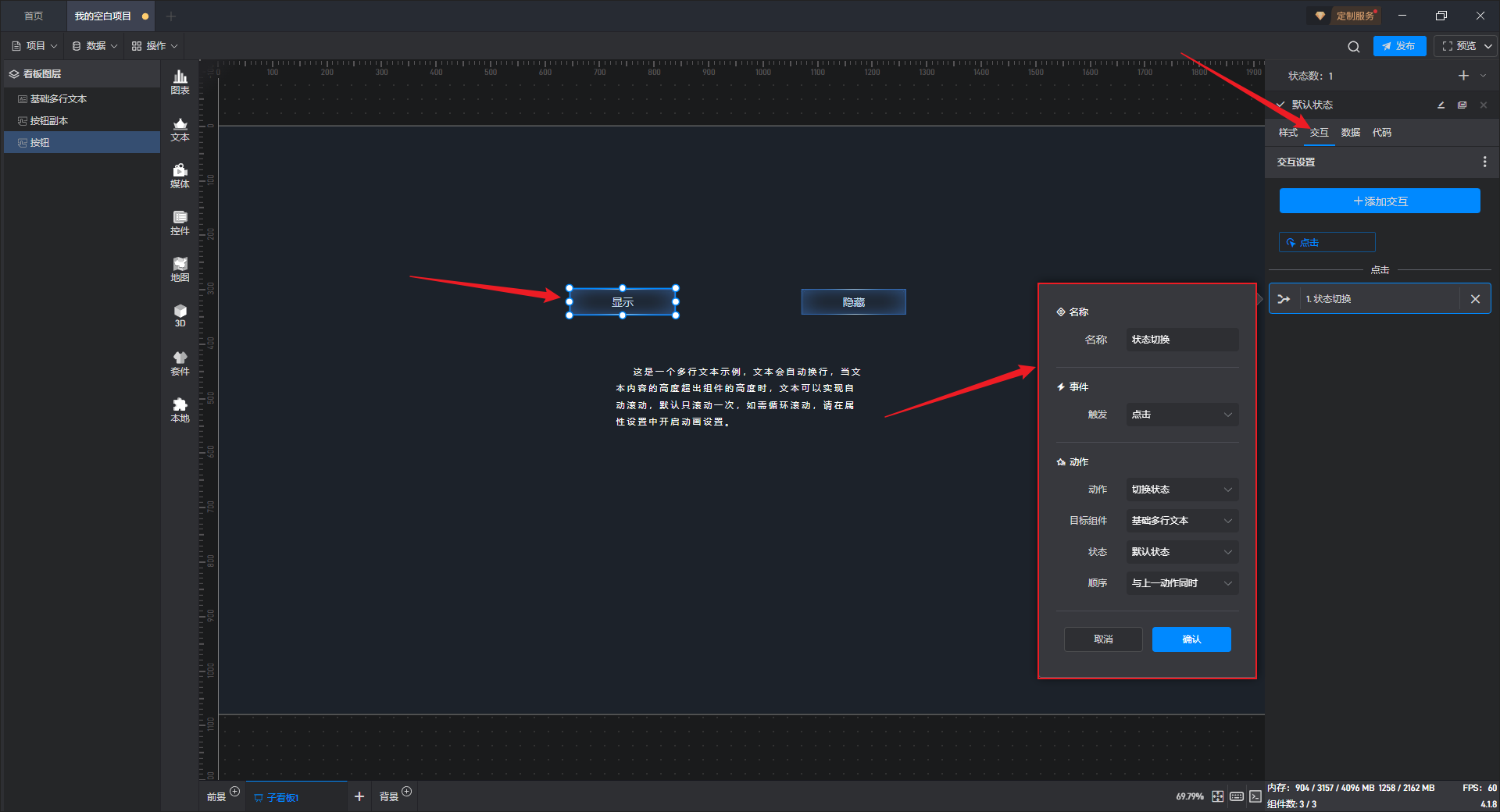This screenshot has width=1500, height=812.
Task: Click the 添加交互 add interaction button
Action: click(1380, 201)
